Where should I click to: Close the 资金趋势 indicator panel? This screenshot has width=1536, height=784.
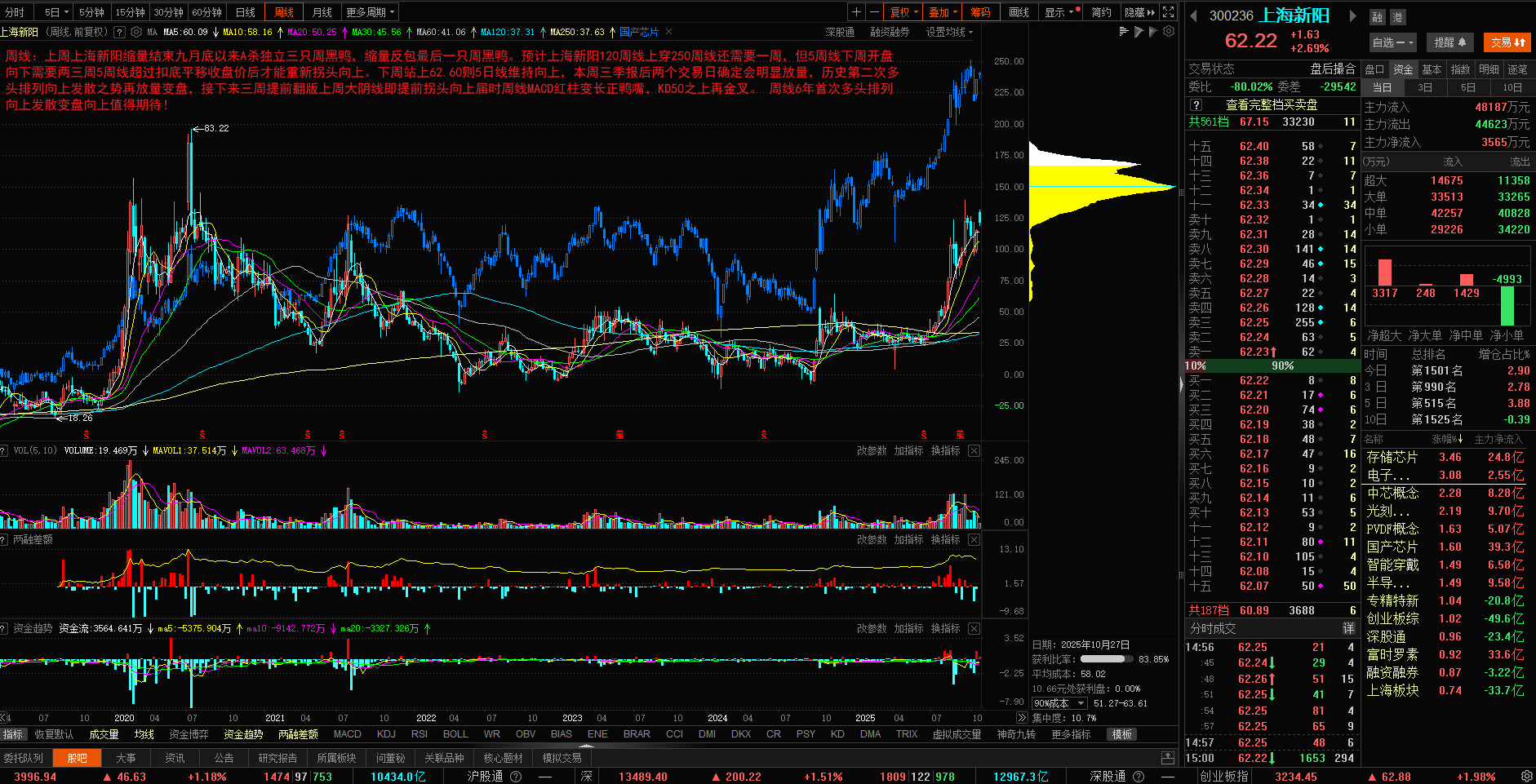click(x=974, y=628)
